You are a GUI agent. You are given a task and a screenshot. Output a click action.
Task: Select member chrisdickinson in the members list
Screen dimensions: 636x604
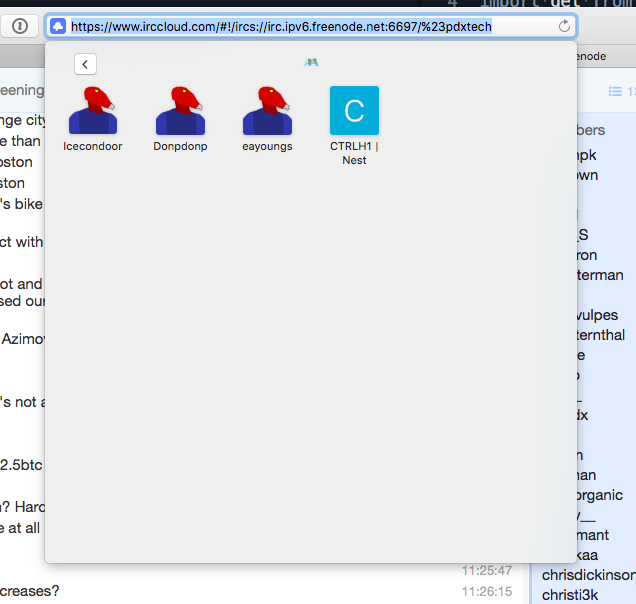click(x=588, y=575)
